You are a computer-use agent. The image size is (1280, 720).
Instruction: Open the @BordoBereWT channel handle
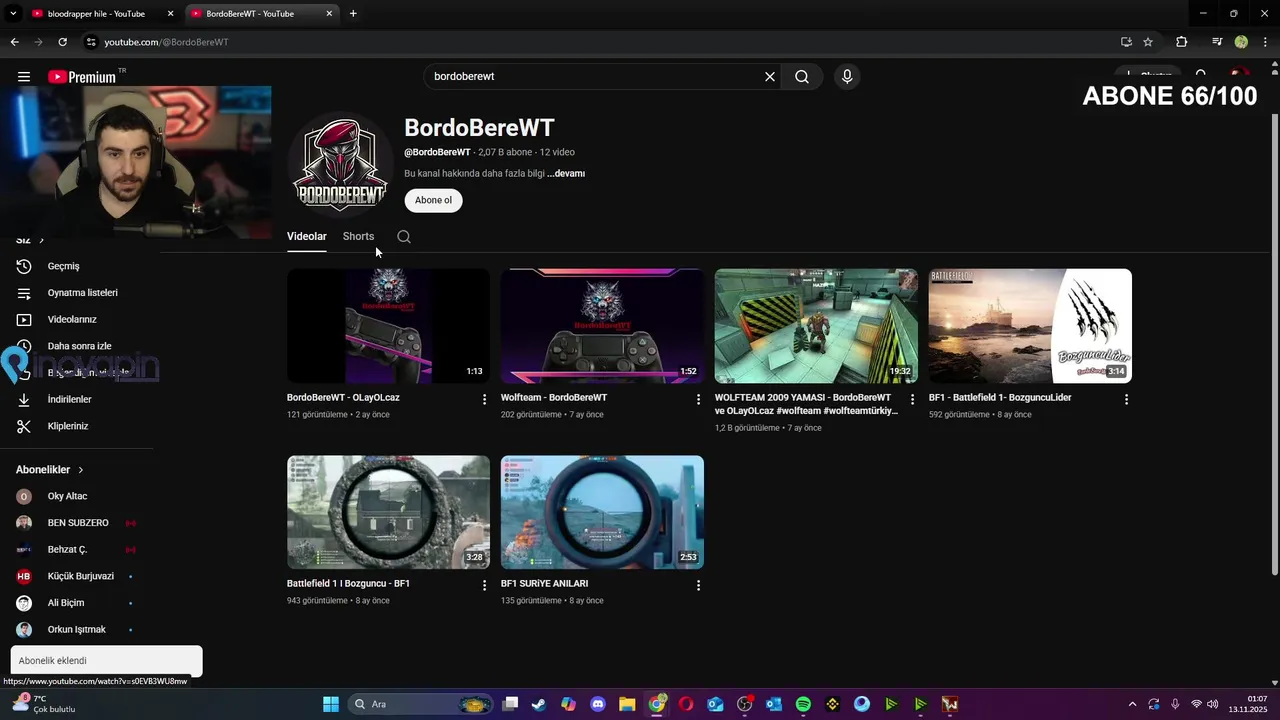[437, 152]
